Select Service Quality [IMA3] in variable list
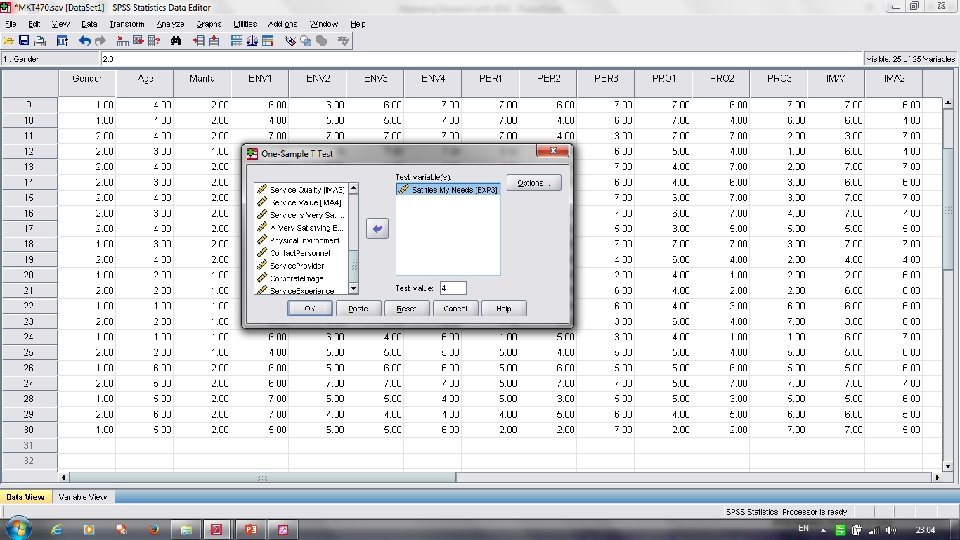Image resolution: width=960 pixels, height=540 pixels. coord(301,190)
